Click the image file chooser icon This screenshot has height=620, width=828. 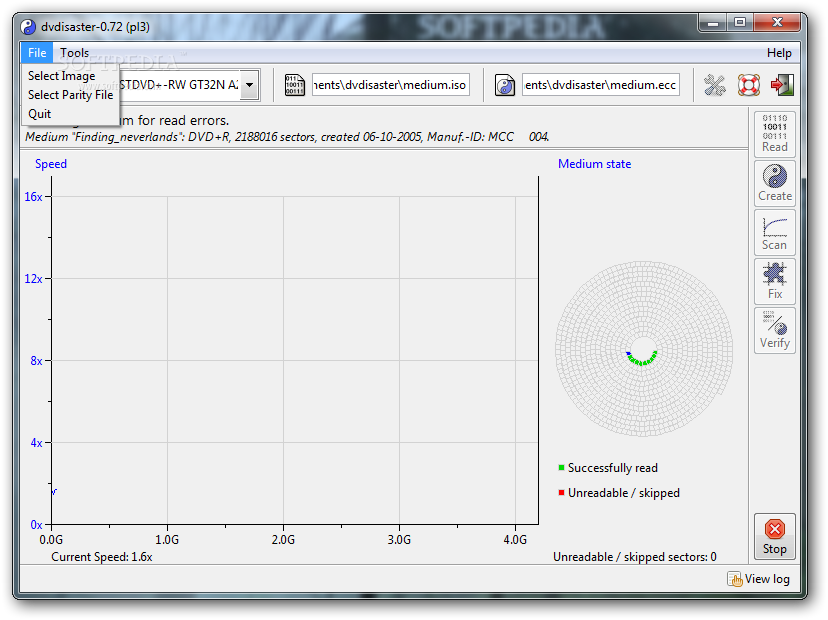tap(294, 85)
